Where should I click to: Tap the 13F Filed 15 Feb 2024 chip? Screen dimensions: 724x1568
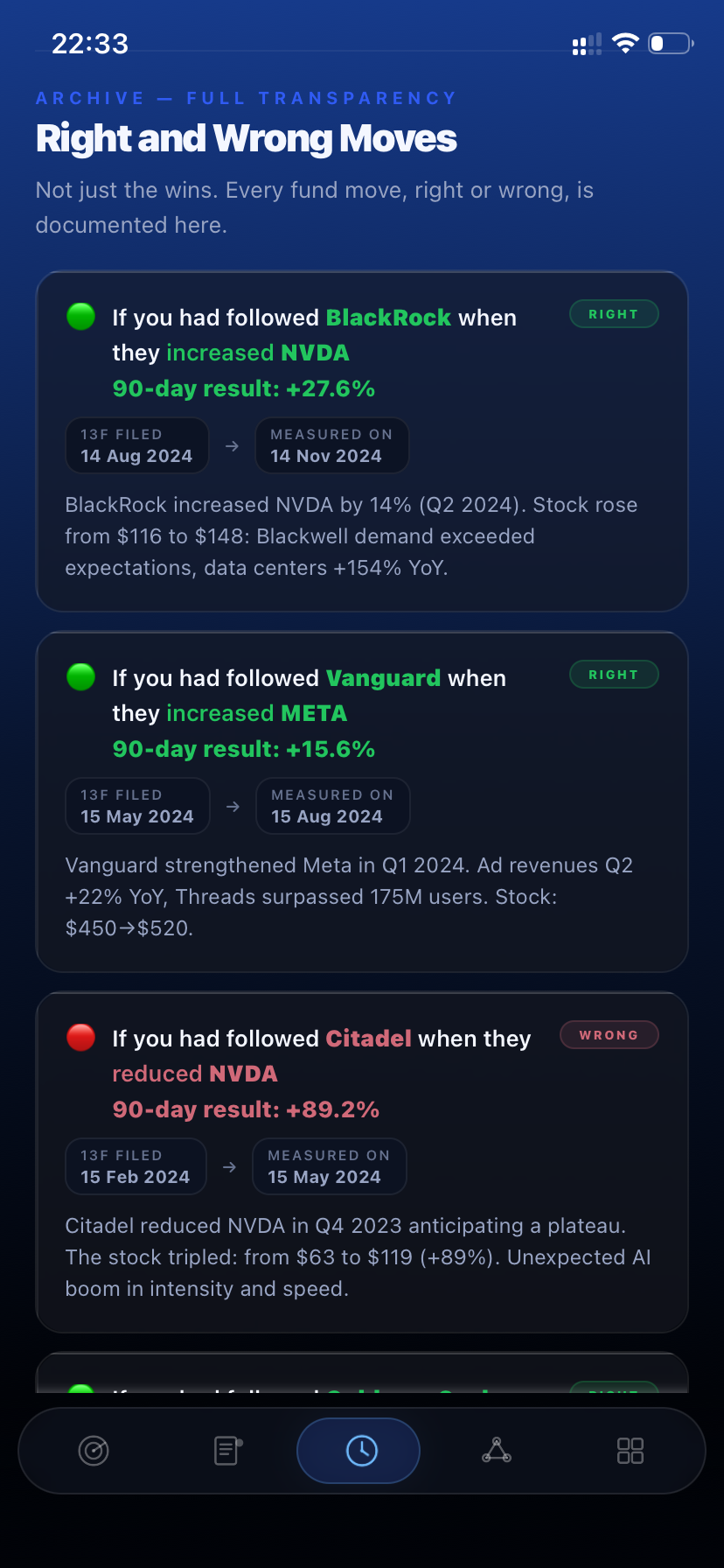[x=136, y=1166]
